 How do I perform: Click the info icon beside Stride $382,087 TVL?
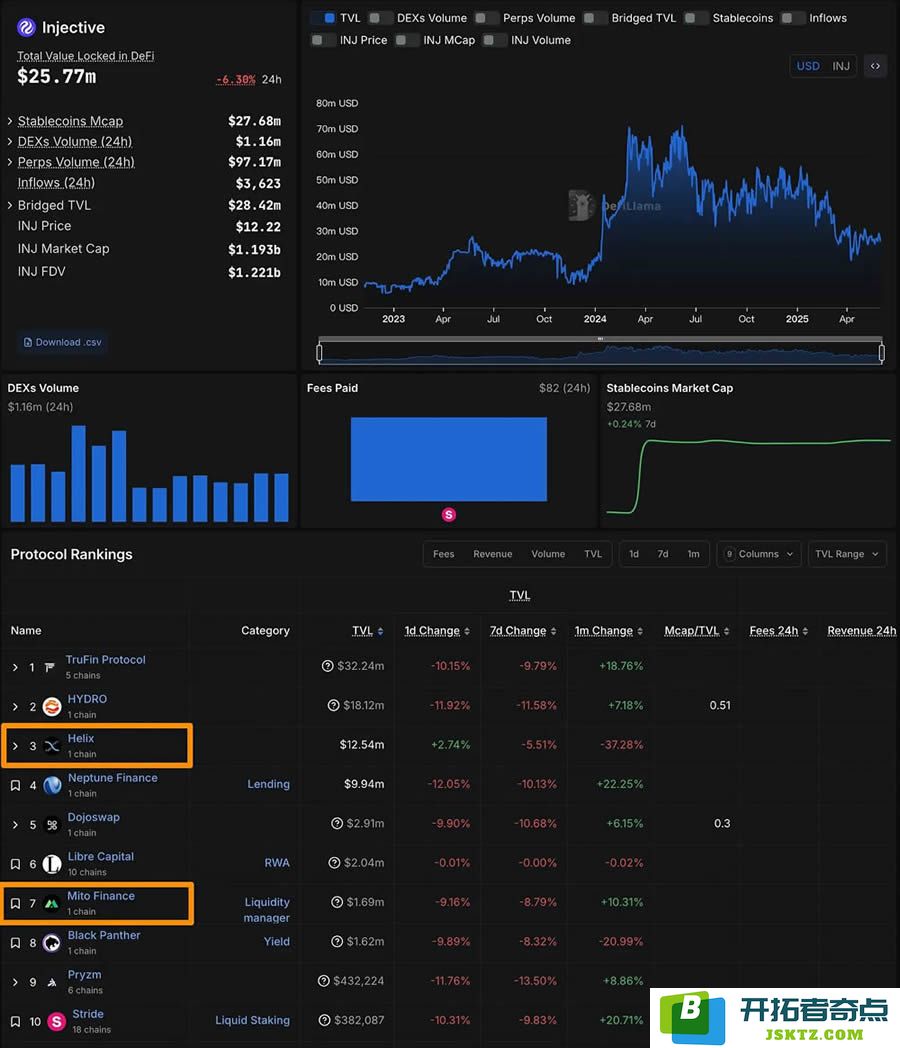pyautogui.click(x=325, y=1020)
